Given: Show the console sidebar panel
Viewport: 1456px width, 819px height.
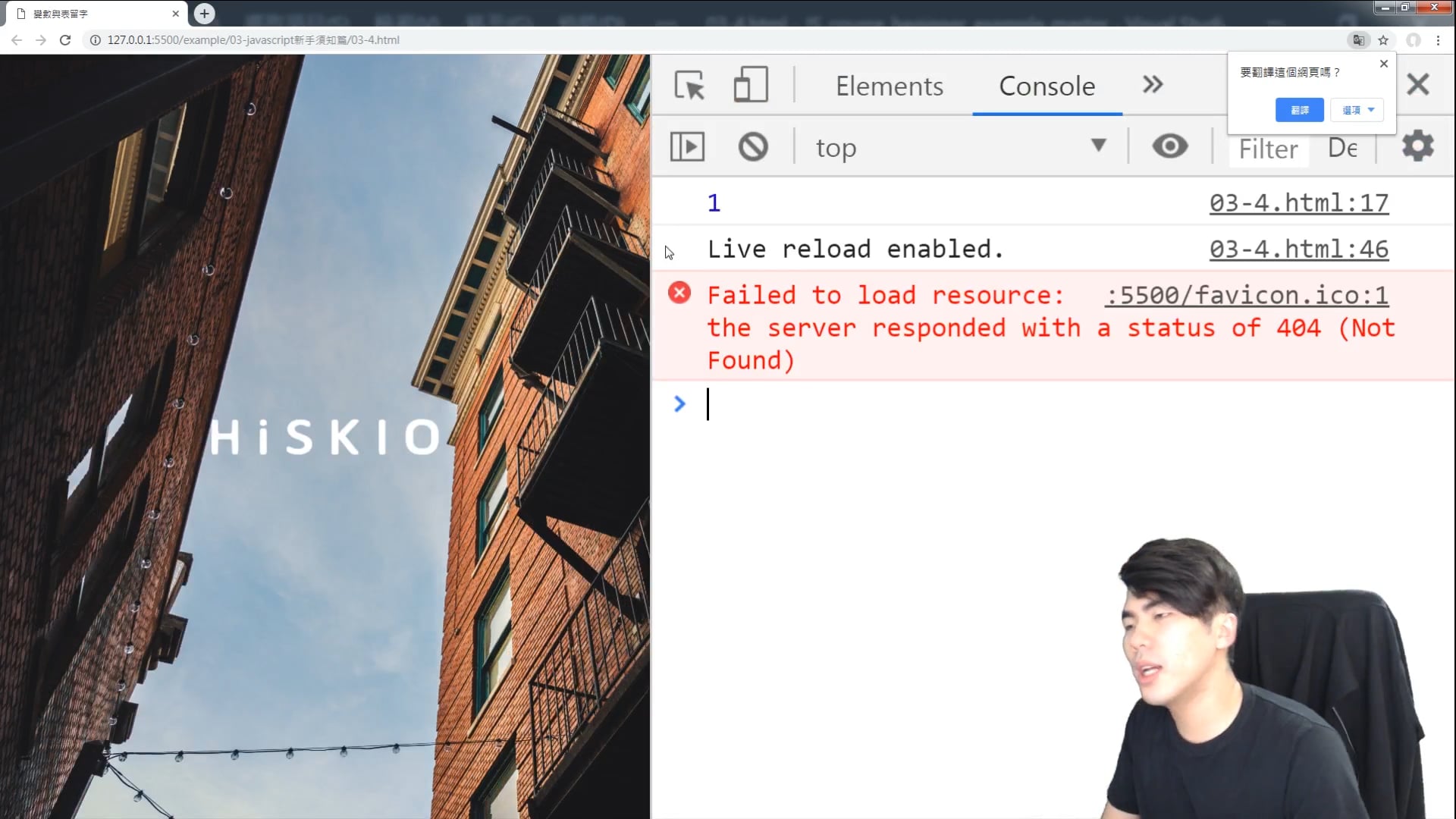Looking at the screenshot, I should click(x=687, y=147).
